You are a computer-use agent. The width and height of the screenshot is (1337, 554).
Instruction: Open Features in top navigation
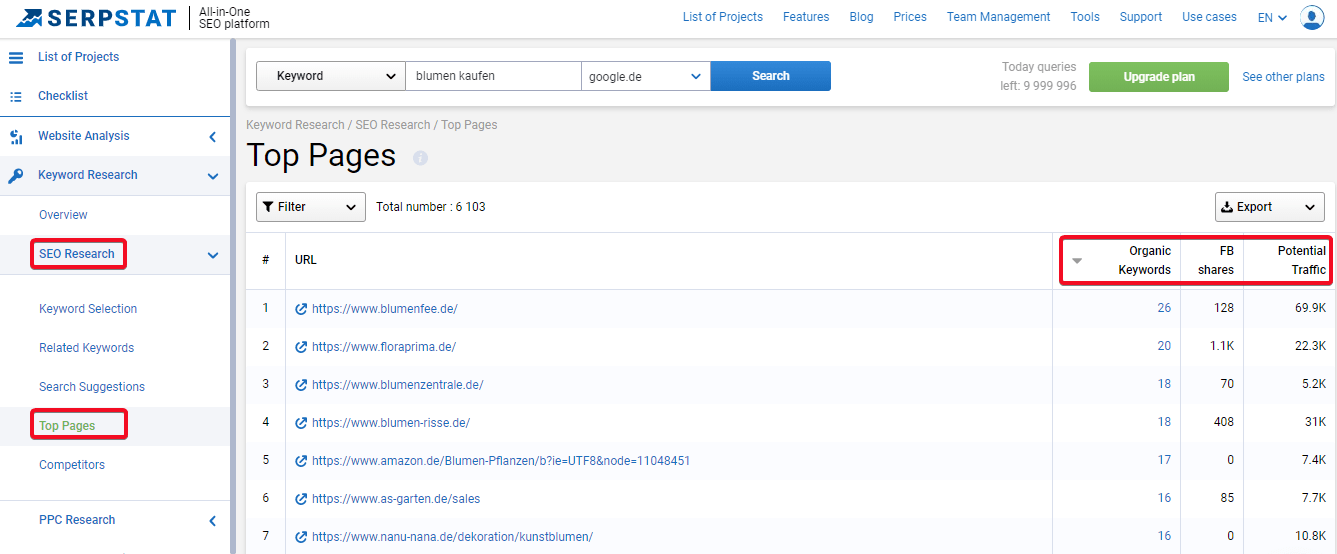tap(806, 17)
